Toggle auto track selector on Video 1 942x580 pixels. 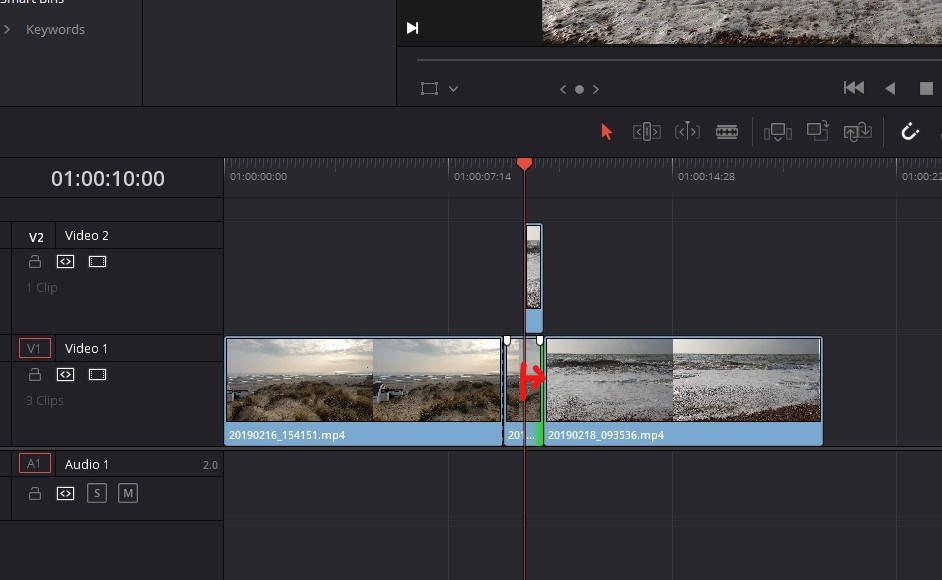[x=65, y=374]
